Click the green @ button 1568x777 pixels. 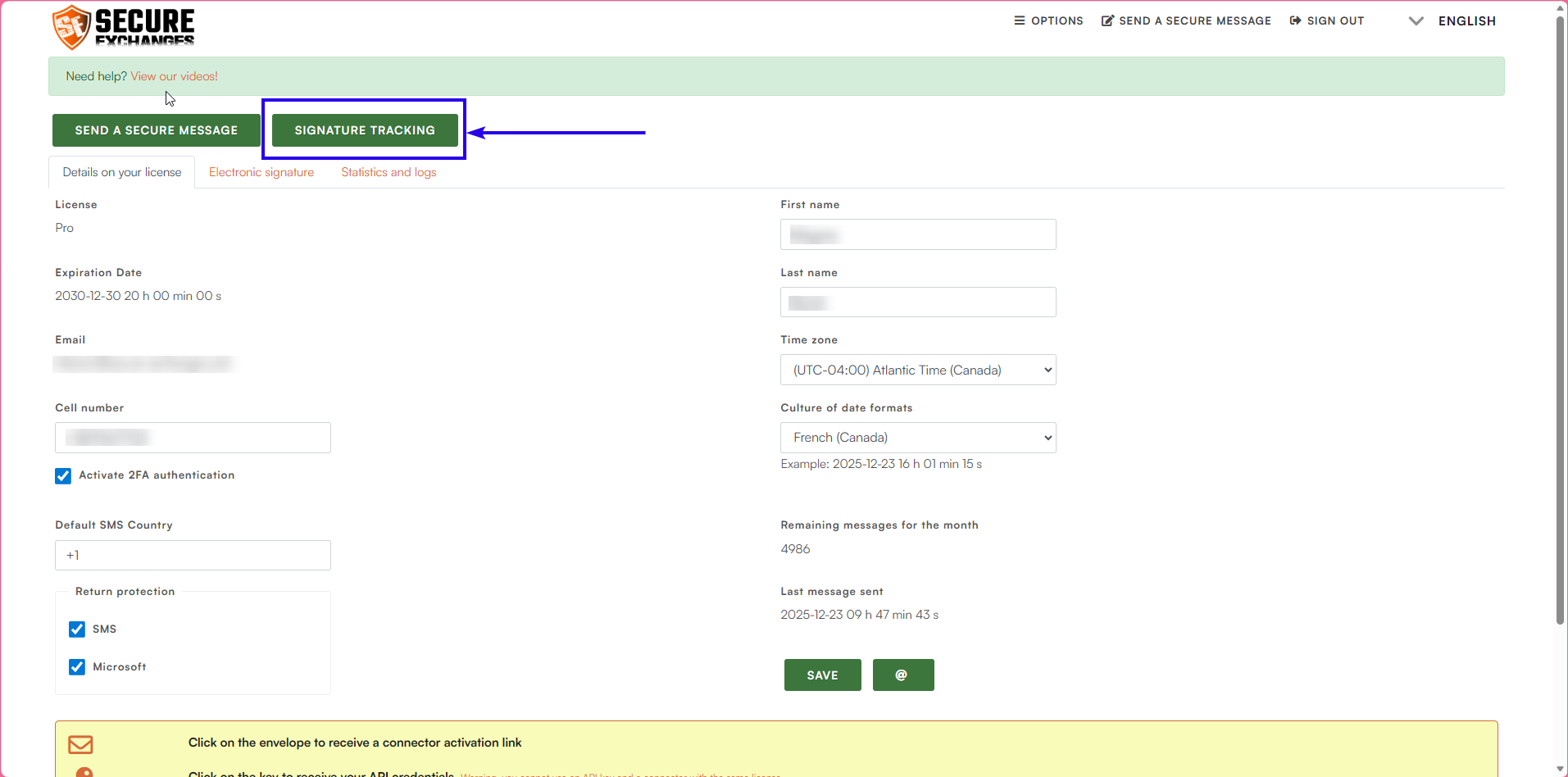coord(903,675)
